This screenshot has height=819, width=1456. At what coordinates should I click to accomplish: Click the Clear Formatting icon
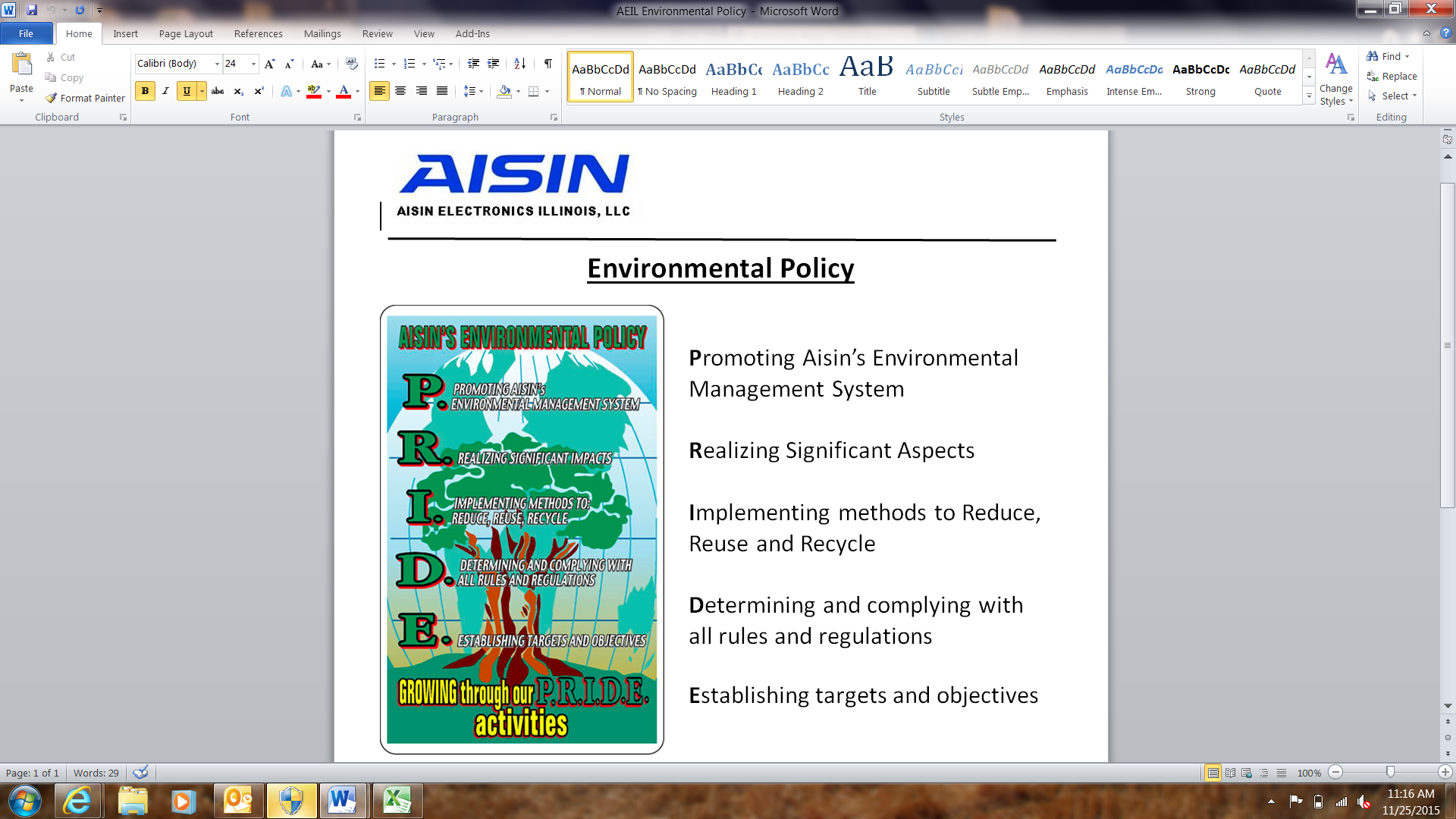click(351, 64)
